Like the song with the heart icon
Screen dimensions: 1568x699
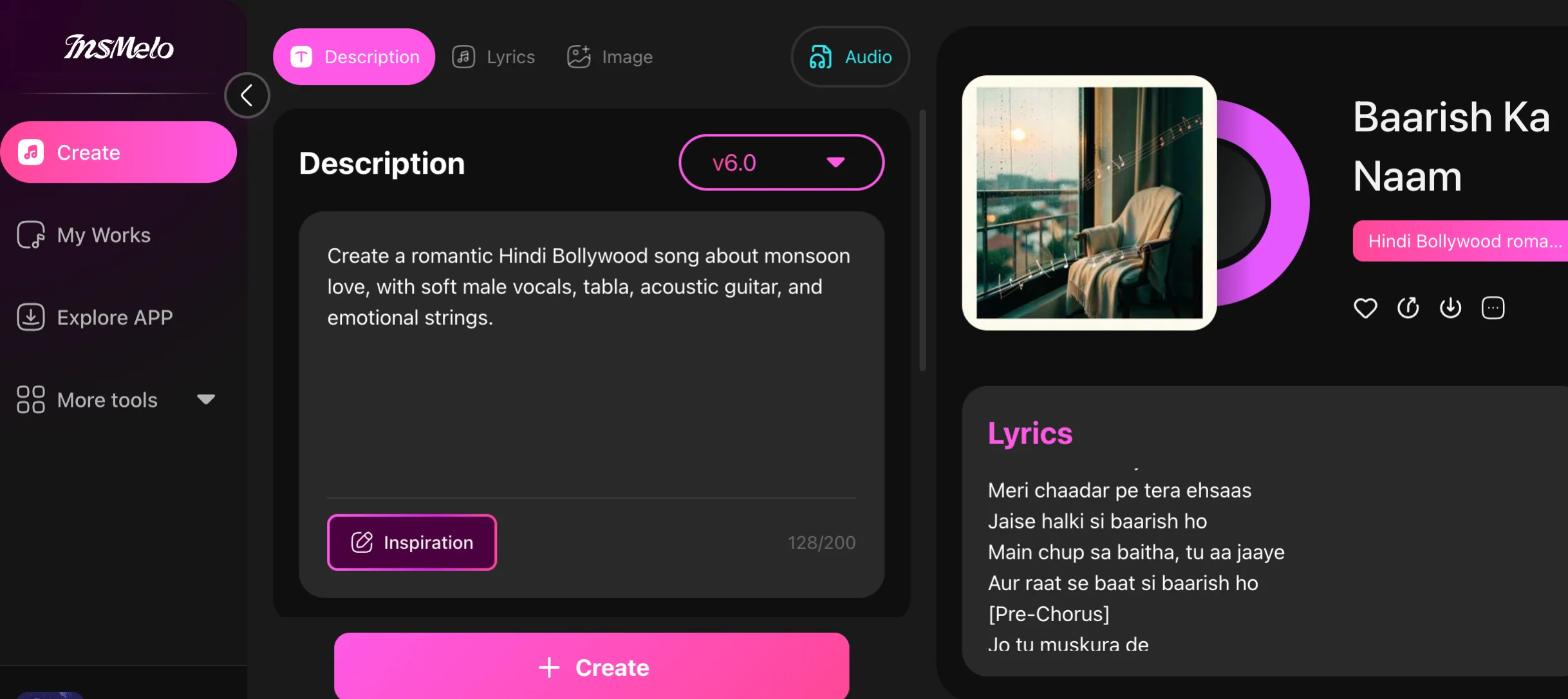click(1365, 308)
